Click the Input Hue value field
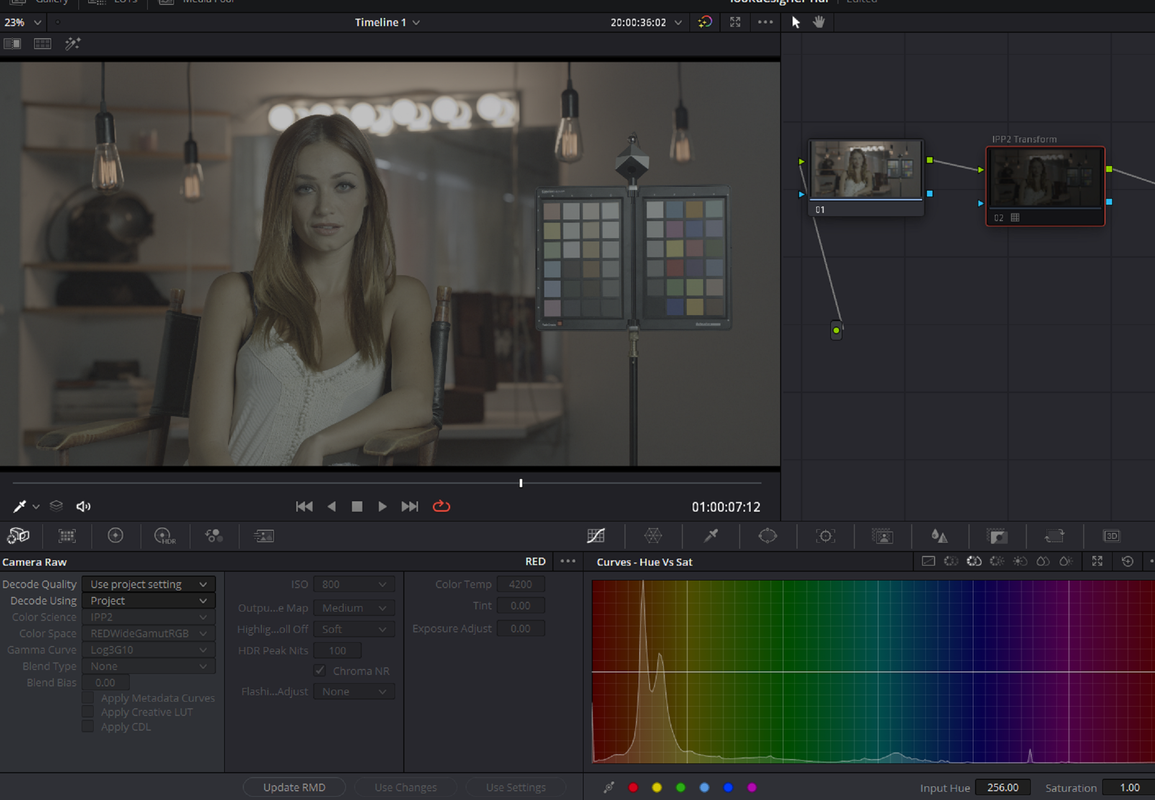The height and width of the screenshot is (800, 1155). [x=1002, y=787]
